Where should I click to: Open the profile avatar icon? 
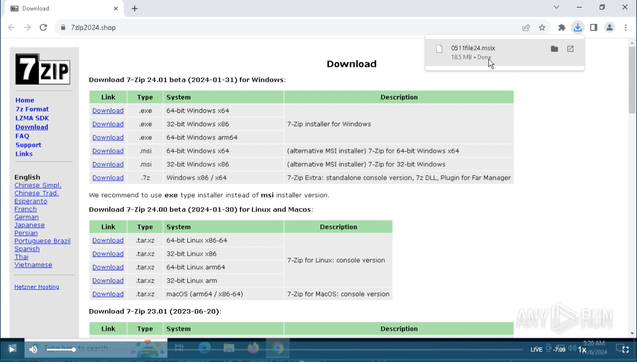click(609, 28)
